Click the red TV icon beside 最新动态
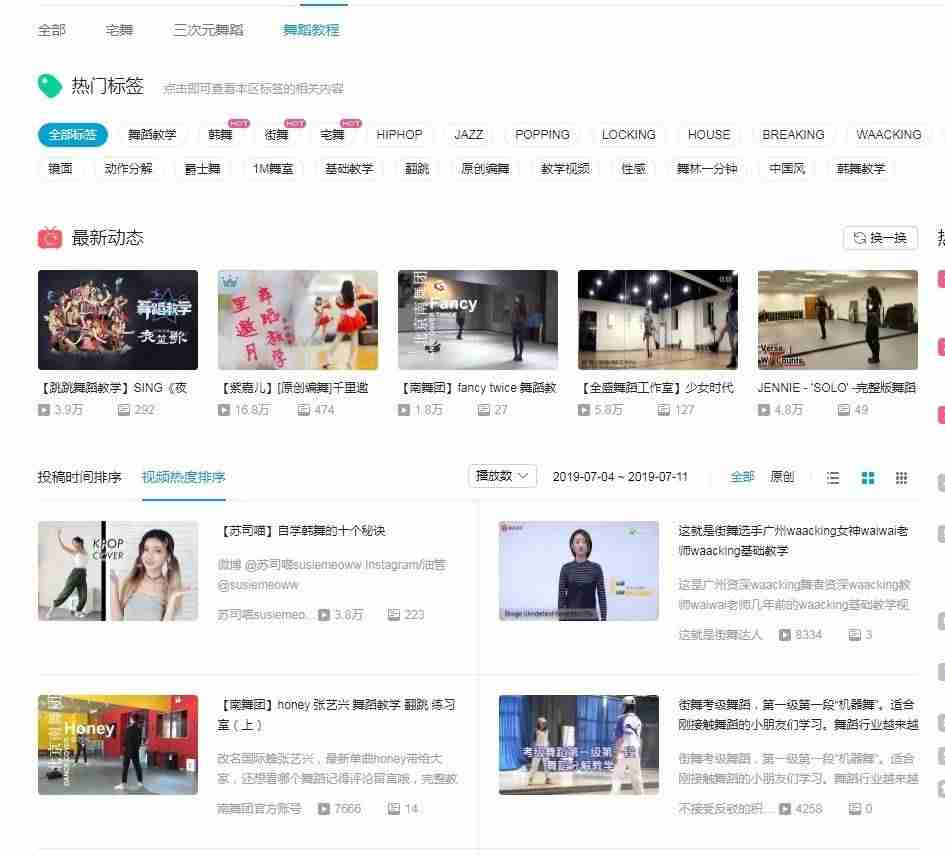This screenshot has width=945, height=855. click(x=49, y=238)
